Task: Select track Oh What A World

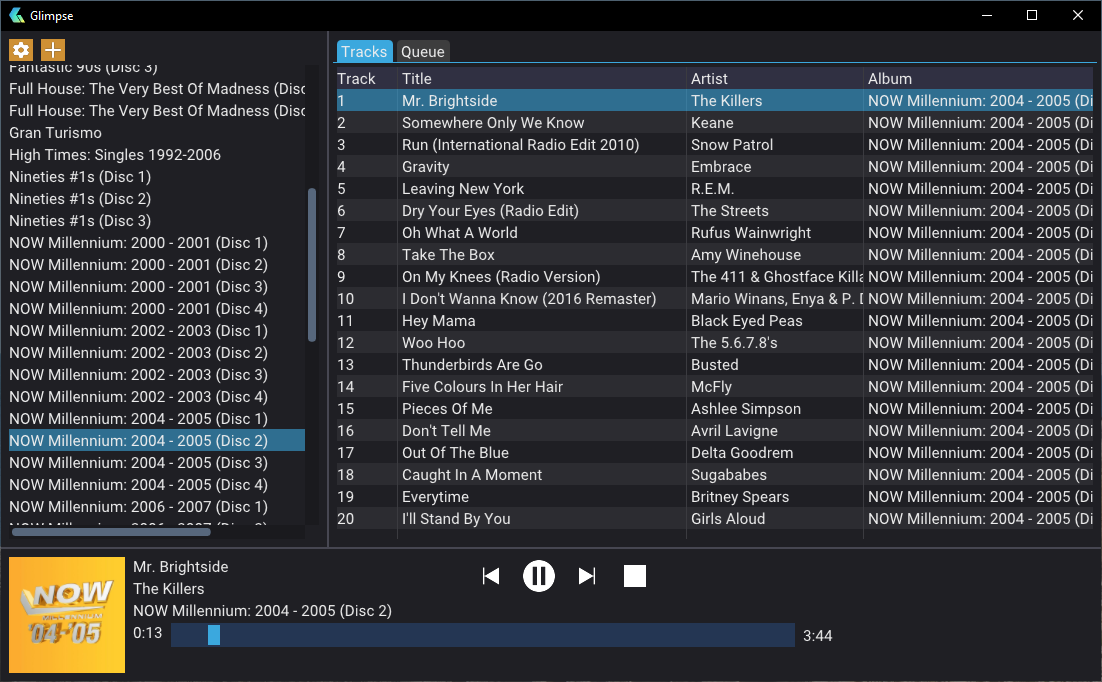Action: [x=715, y=233]
